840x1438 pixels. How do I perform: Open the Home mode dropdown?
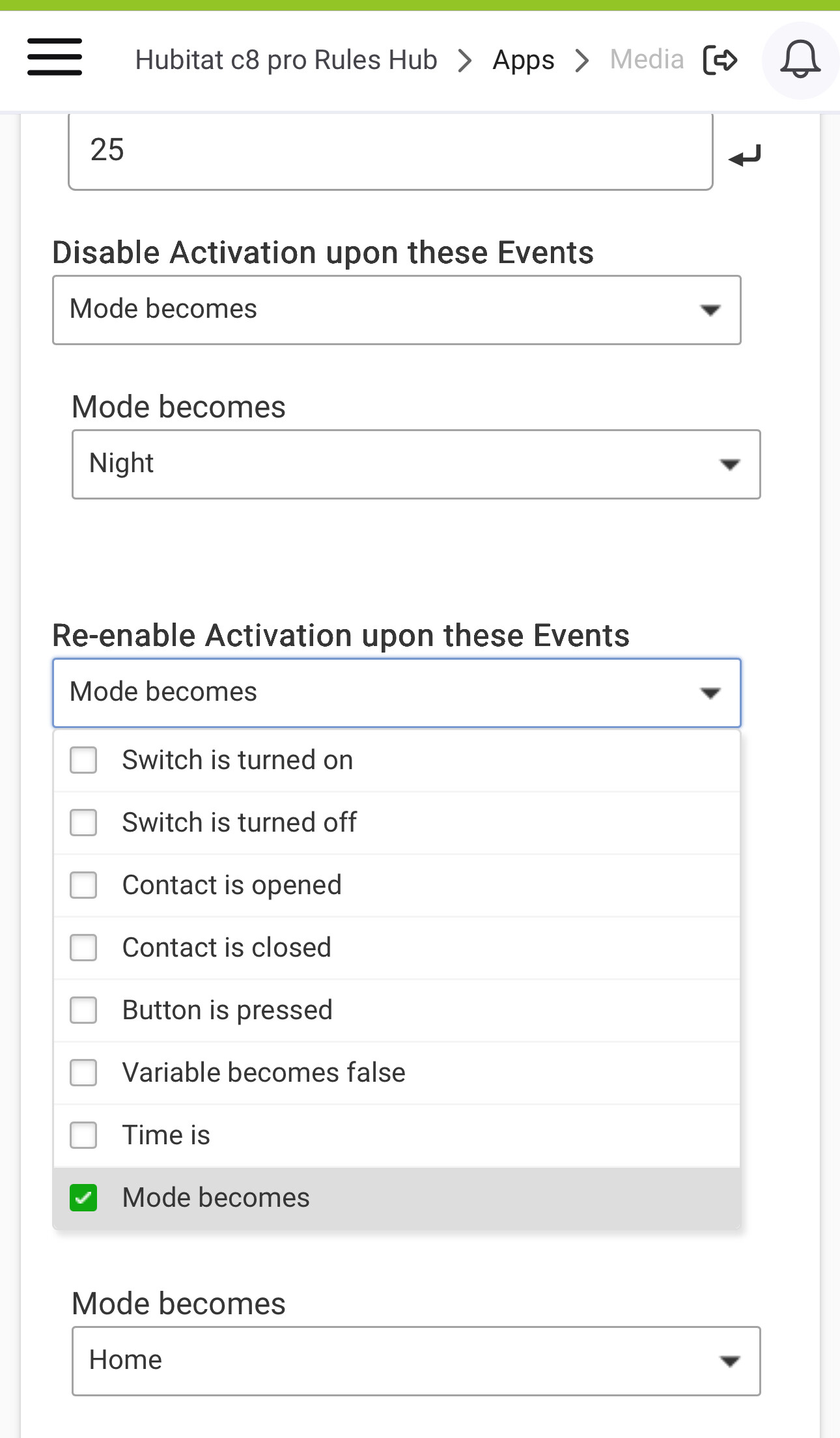coord(415,1360)
